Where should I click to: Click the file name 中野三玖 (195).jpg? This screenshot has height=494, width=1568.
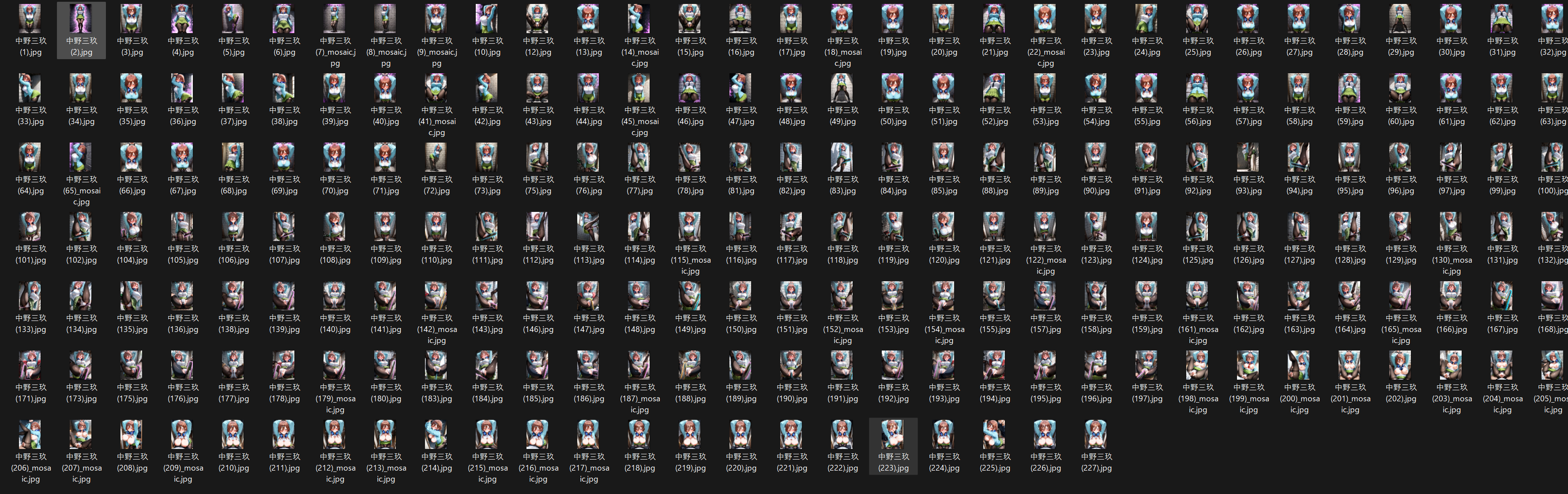click(x=1046, y=393)
